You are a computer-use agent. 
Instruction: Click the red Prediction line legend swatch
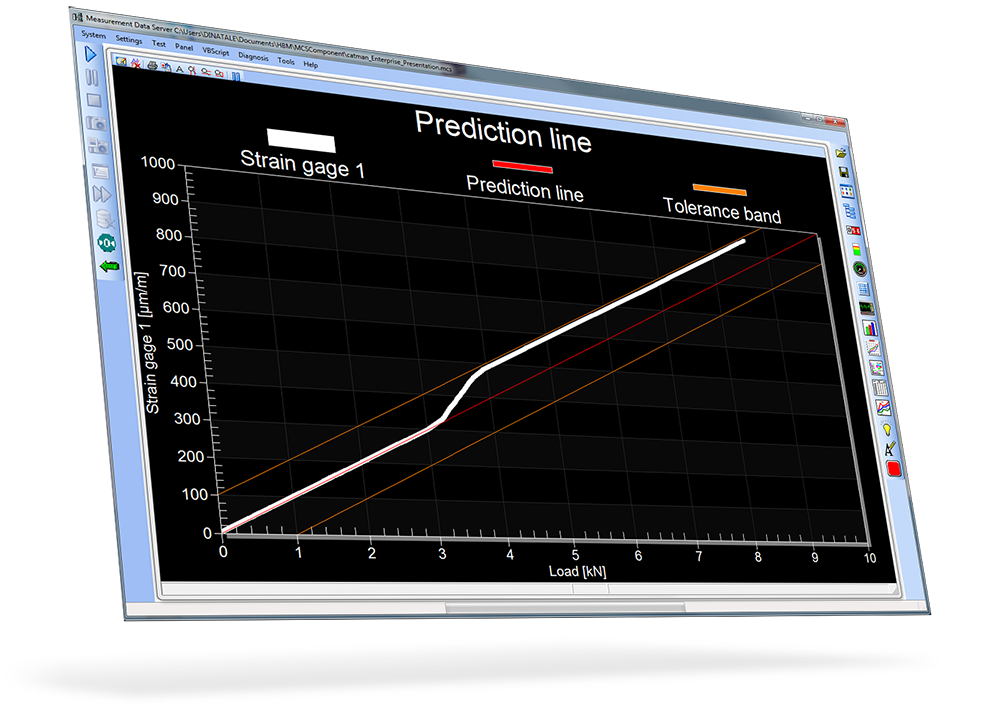coord(521,167)
